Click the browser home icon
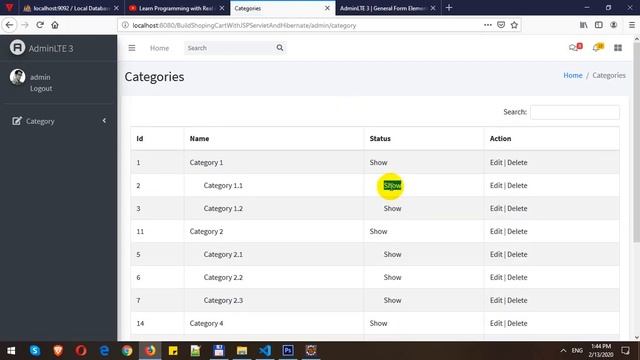Image resolution: width=640 pixels, height=360 pixels. tap(55, 25)
